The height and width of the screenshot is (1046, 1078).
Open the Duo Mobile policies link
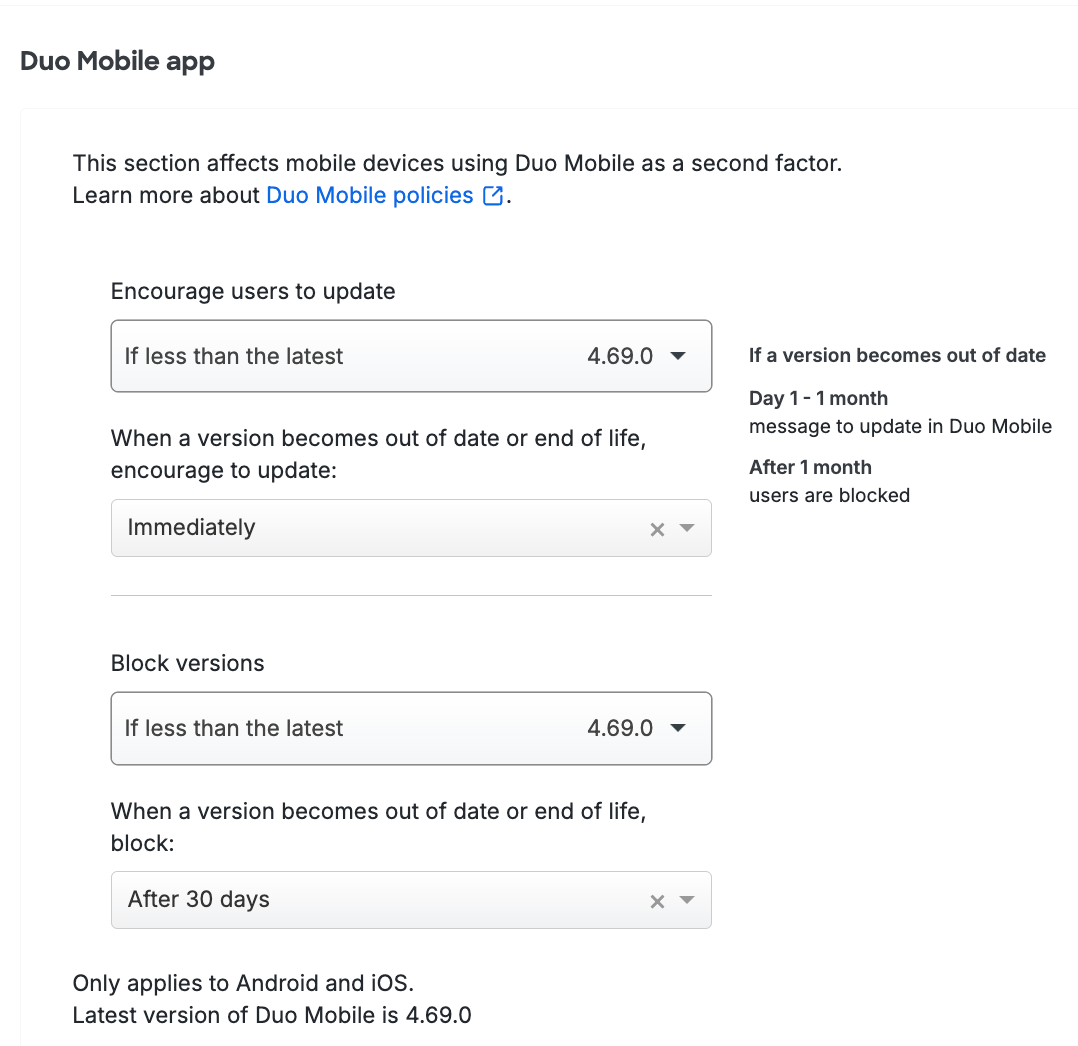[x=369, y=195]
